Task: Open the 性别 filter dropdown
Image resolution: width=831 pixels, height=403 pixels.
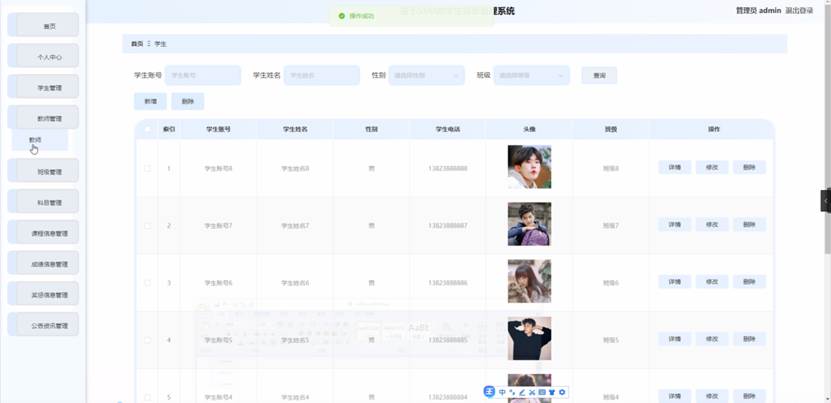Action: pos(426,75)
